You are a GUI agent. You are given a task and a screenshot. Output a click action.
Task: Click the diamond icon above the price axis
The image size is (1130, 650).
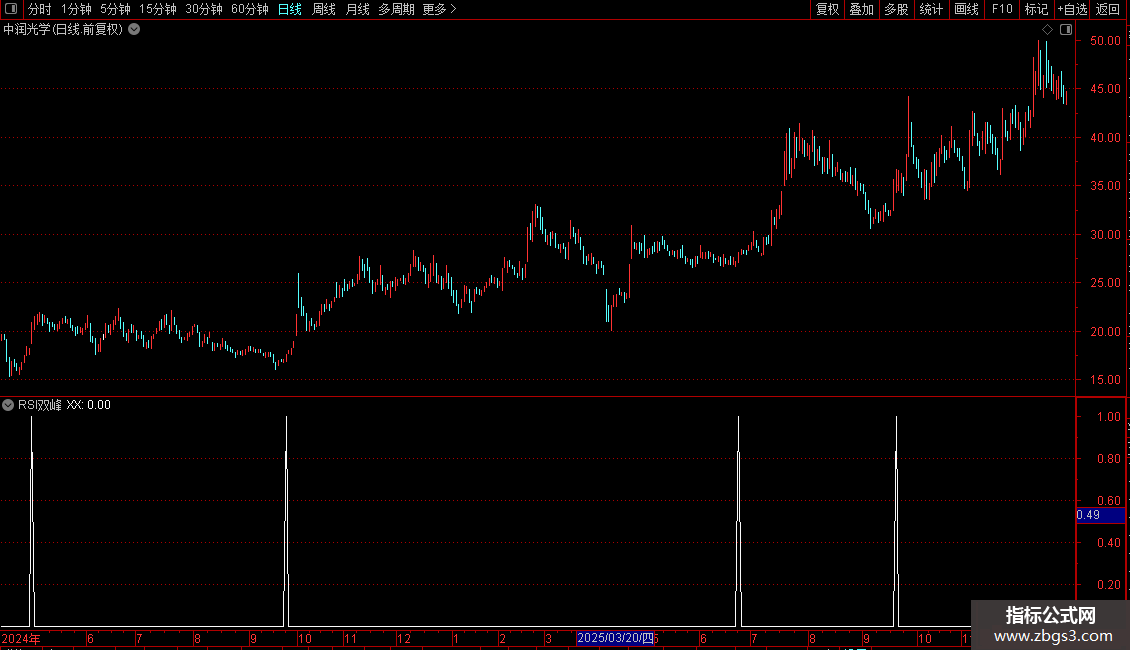pos(1048,30)
